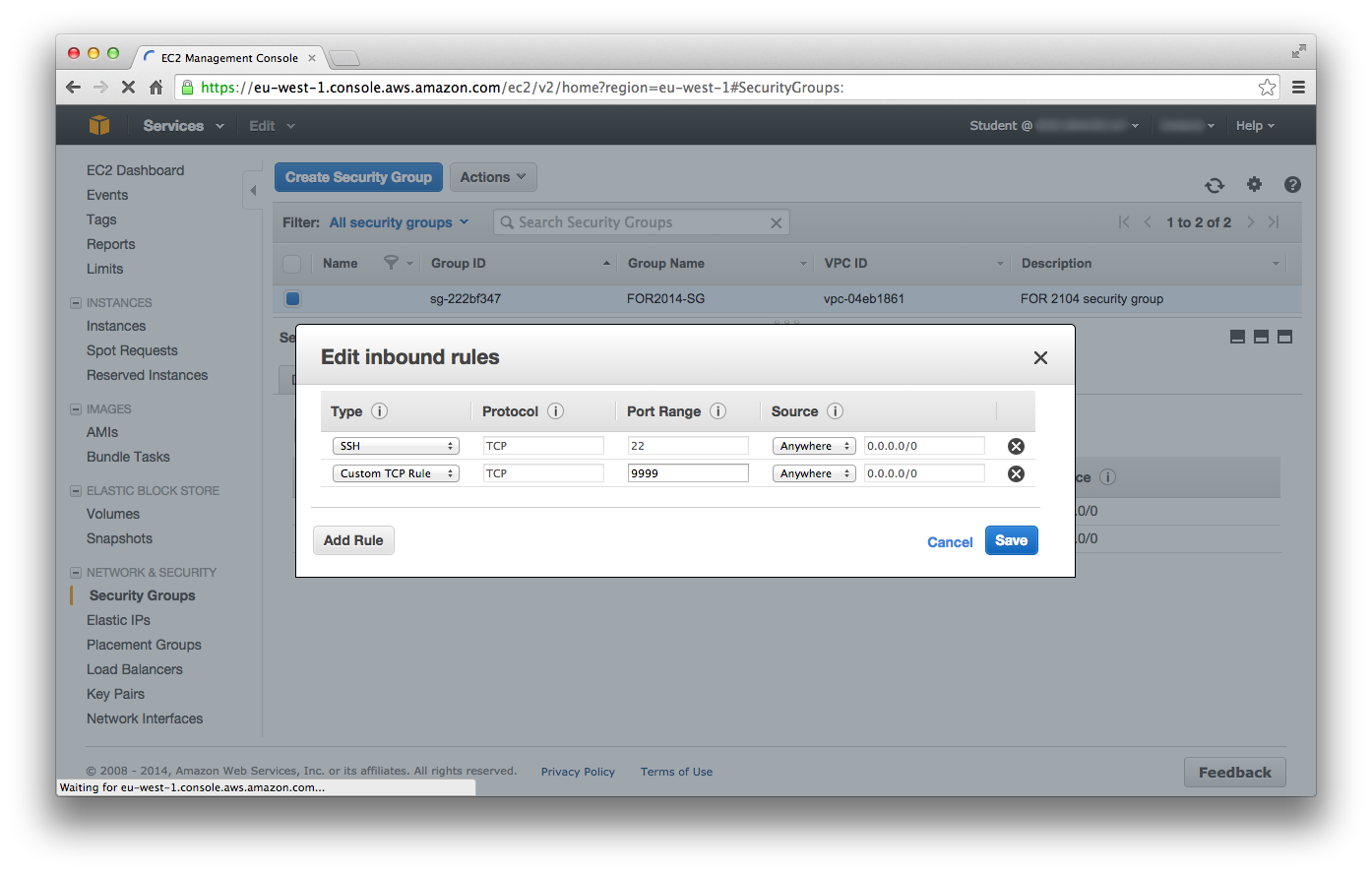Show info for Source column
This screenshot has height=874, width=1372.
click(x=835, y=411)
